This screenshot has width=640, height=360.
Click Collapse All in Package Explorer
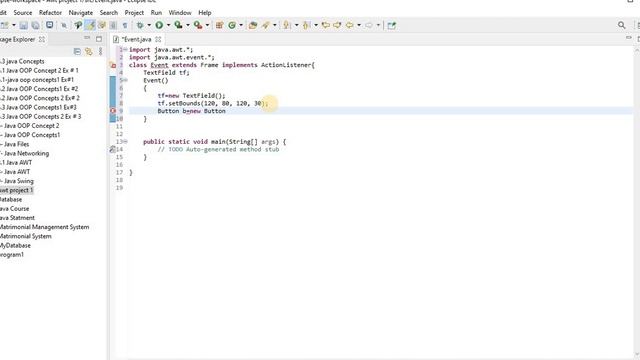(x=77, y=51)
